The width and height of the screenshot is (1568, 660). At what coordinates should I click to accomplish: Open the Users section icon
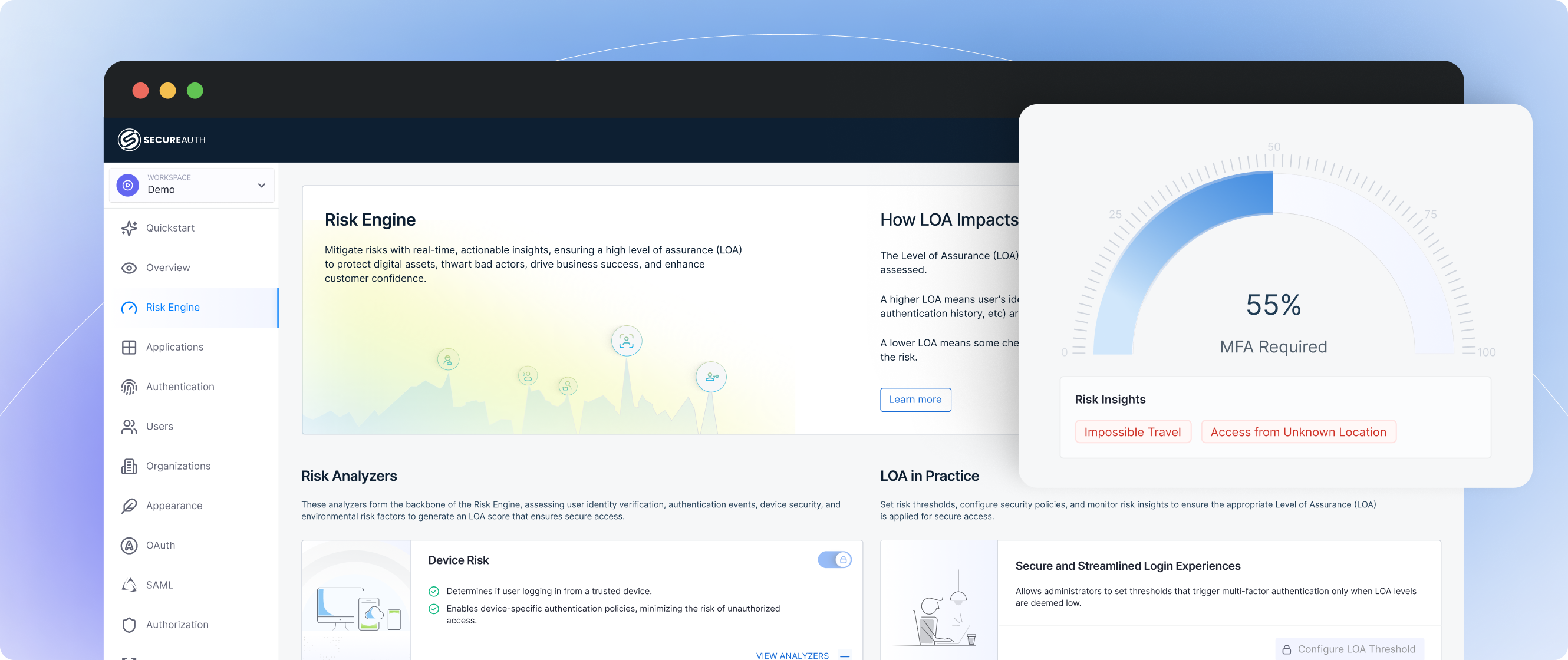point(129,427)
